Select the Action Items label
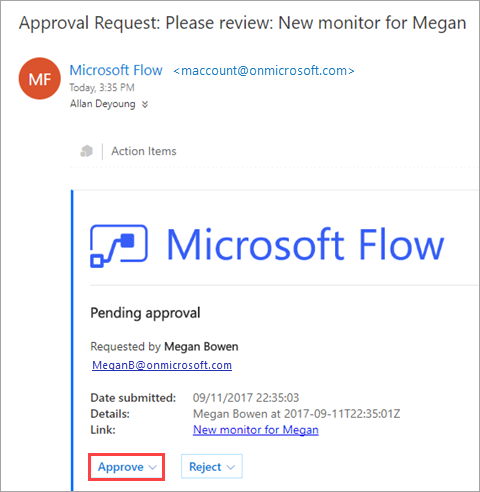480x492 pixels. (x=144, y=151)
